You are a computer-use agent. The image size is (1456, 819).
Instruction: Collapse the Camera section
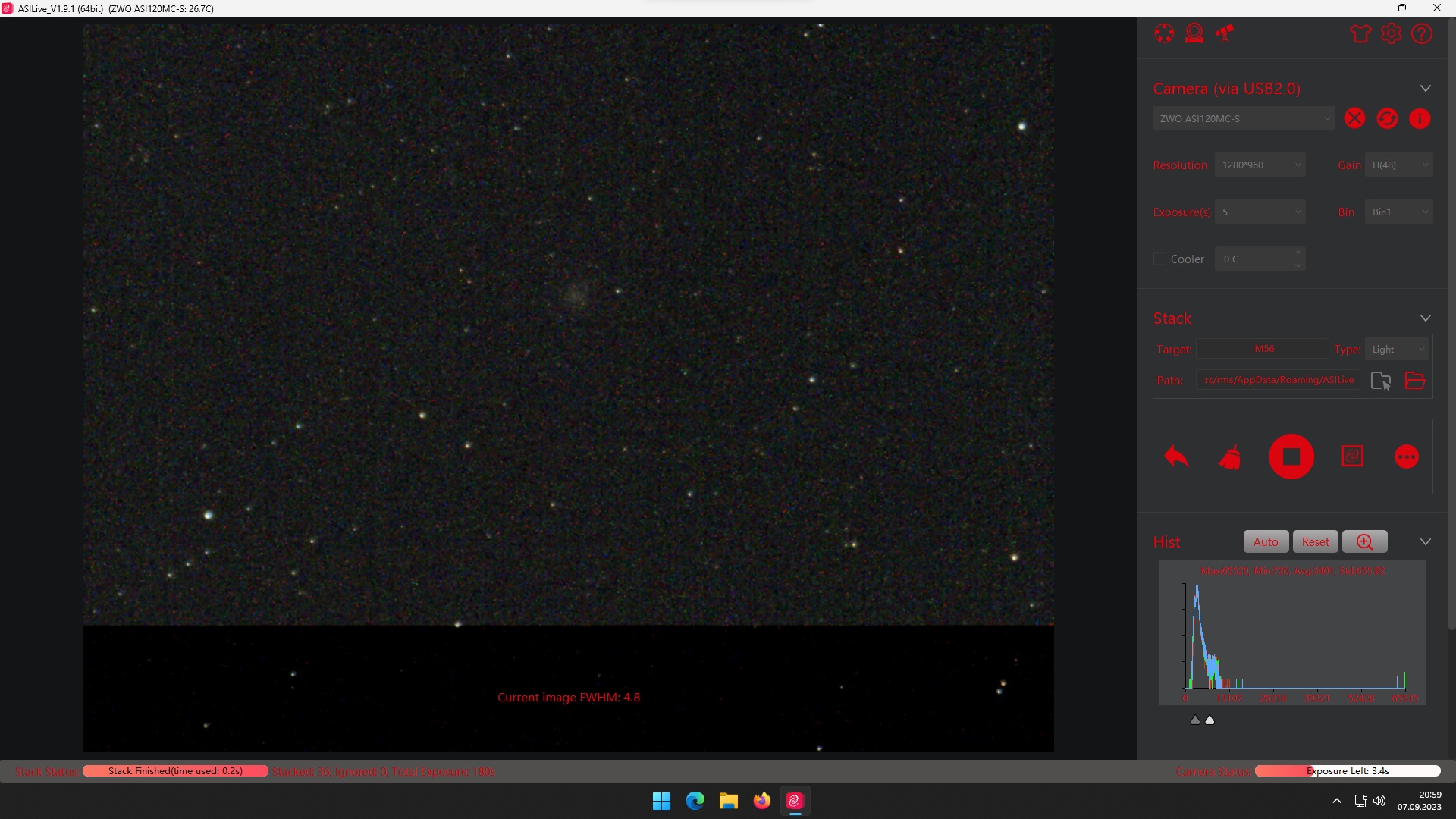[x=1426, y=89]
